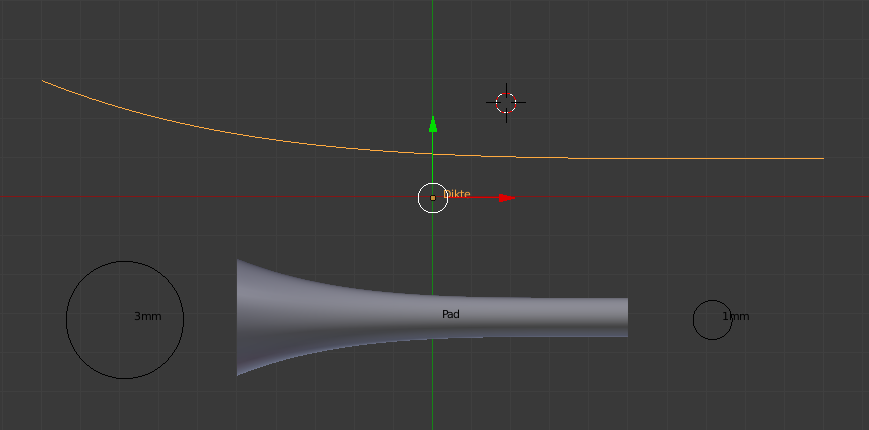This screenshot has height=430, width=869.
Task: Click the white manipulator center circle
Action: pyautogui.click(x=433, y=198)
